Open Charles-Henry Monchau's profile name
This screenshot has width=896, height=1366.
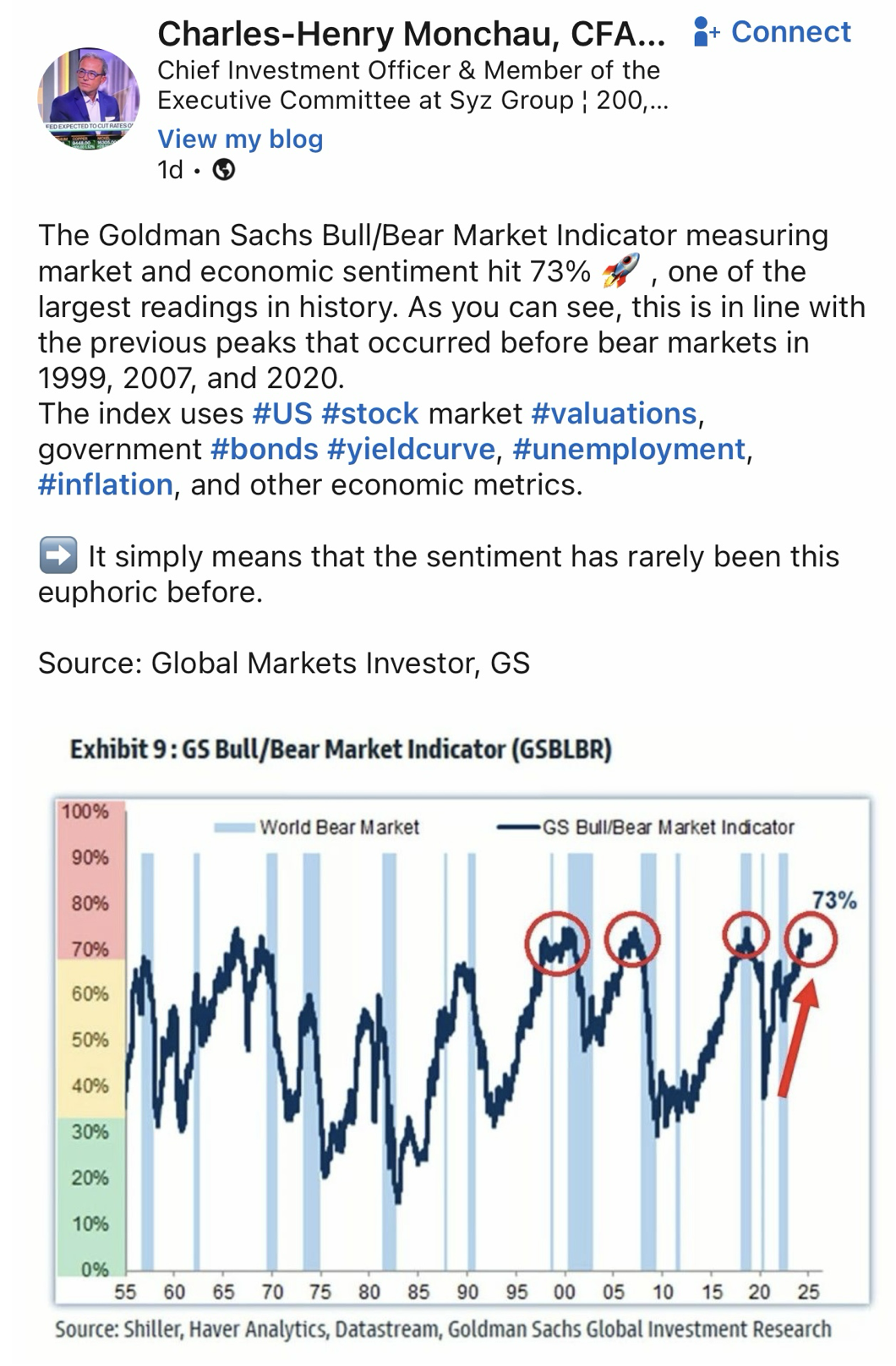click(411, 33)
